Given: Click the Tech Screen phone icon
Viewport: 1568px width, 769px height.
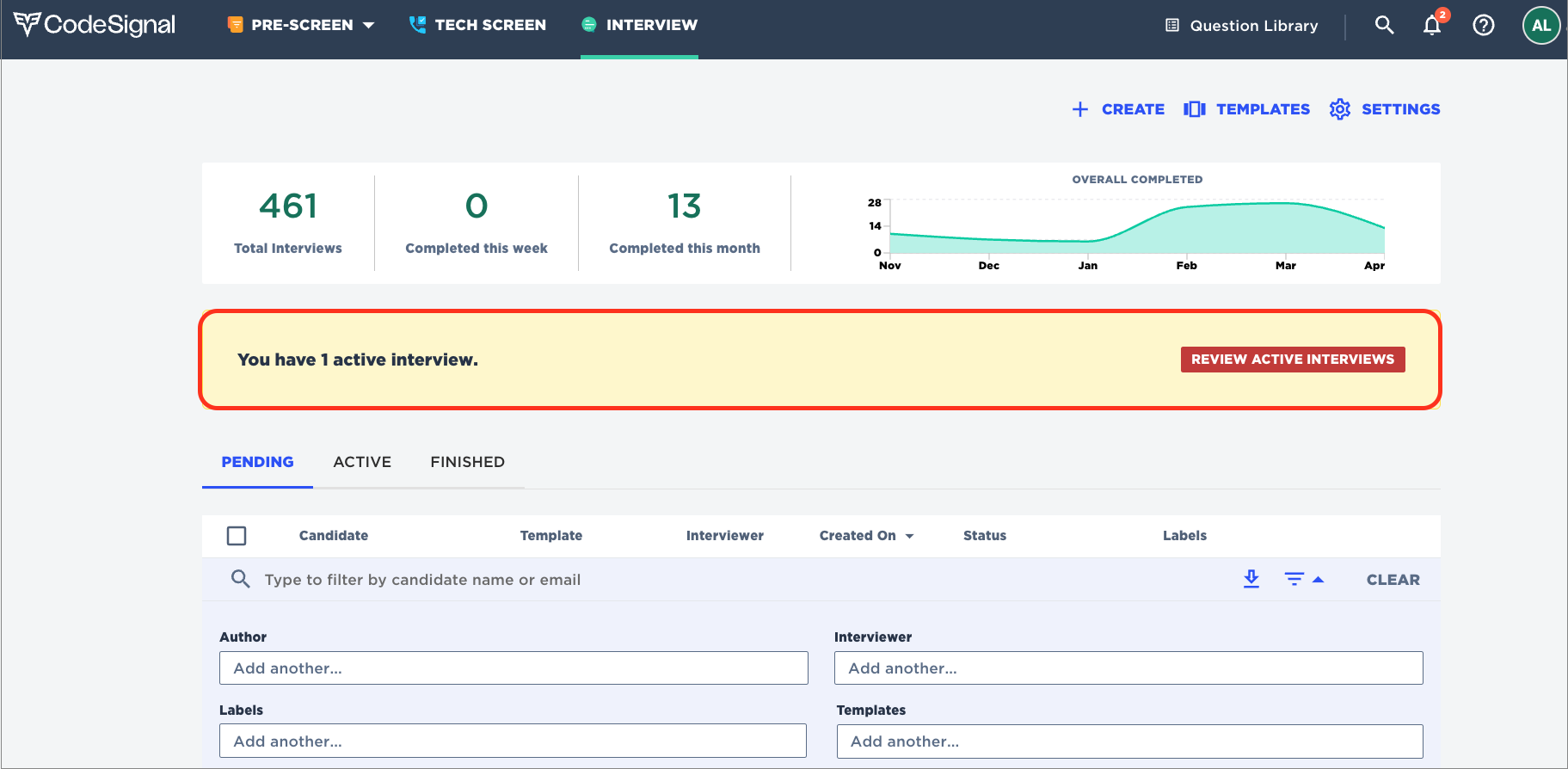Looking at the screenshot, I should pyautogui.click(x=417, y=25).
